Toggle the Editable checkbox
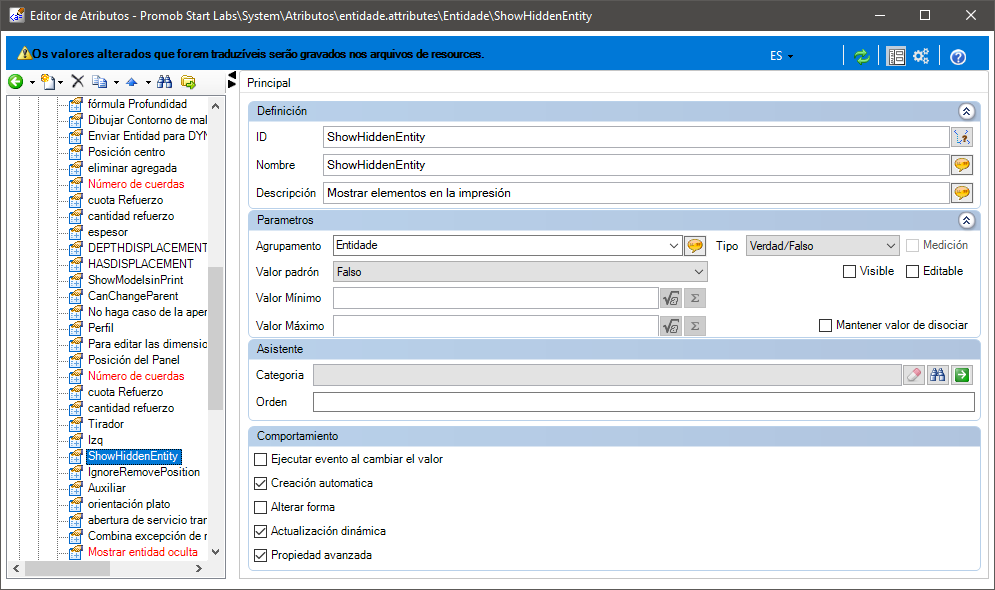Image resolution: width=995 pixels, height=590 pixels. 913,272
